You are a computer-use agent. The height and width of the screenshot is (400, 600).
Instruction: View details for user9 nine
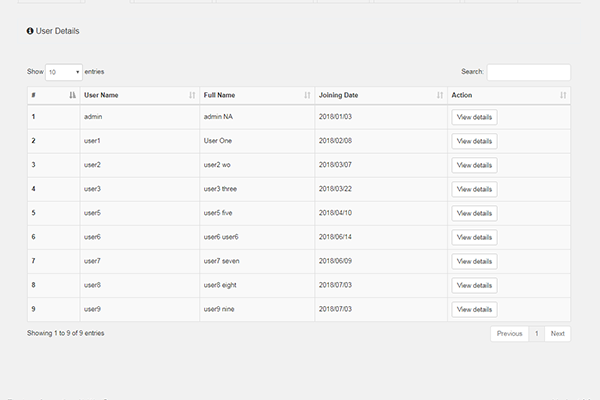(x=474, y=309)
